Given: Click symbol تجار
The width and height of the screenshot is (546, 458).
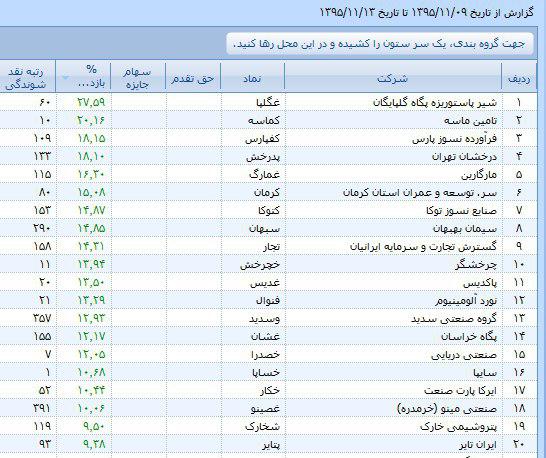Looking at the screenshot, I should click(271, 247).
